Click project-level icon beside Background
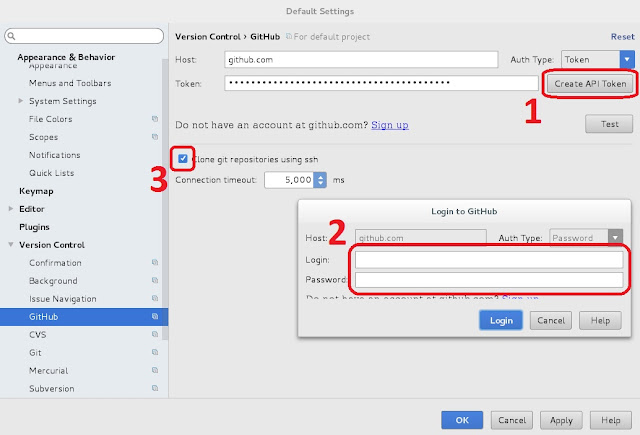 [155, 280]
